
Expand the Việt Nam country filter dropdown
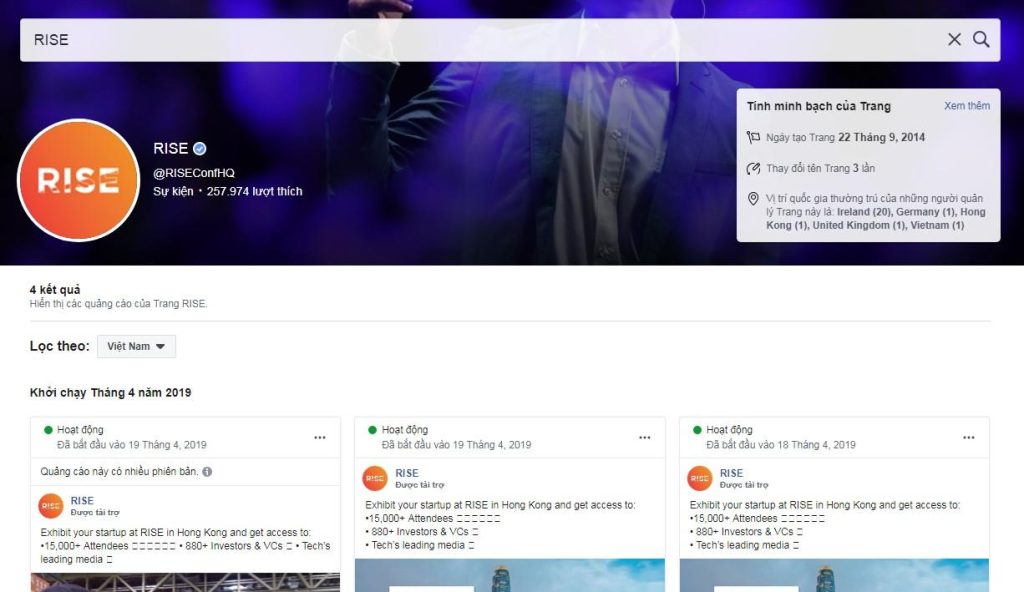tap(136, 346)
